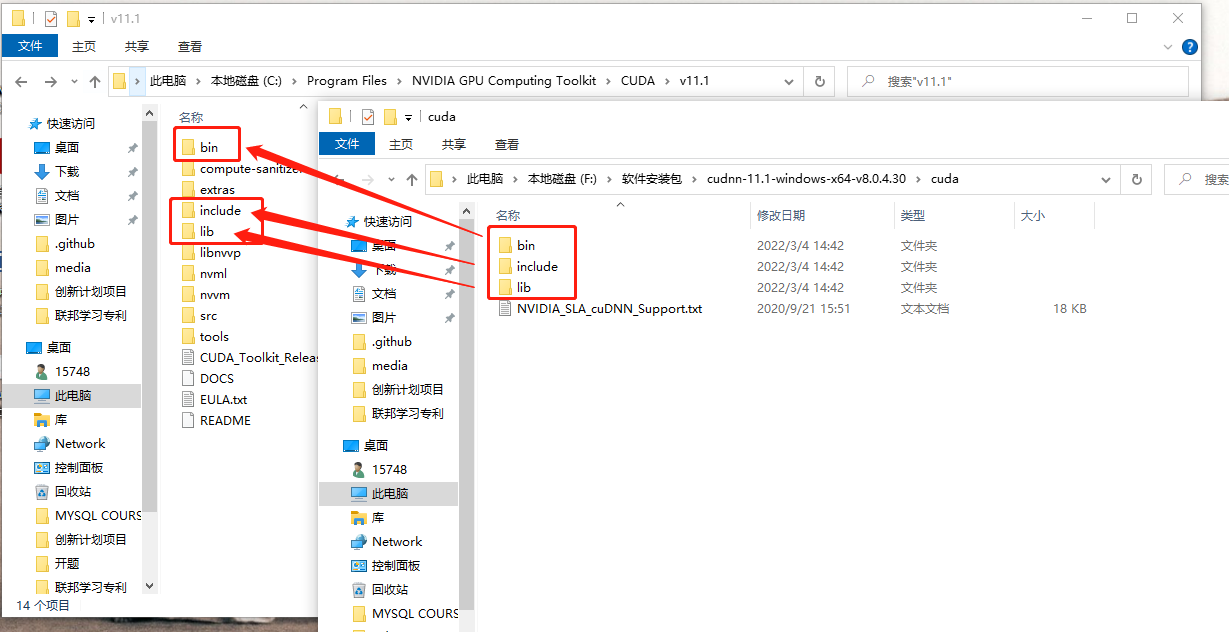
Task: Click the back navigation arrow
Action: coord(21,82)
